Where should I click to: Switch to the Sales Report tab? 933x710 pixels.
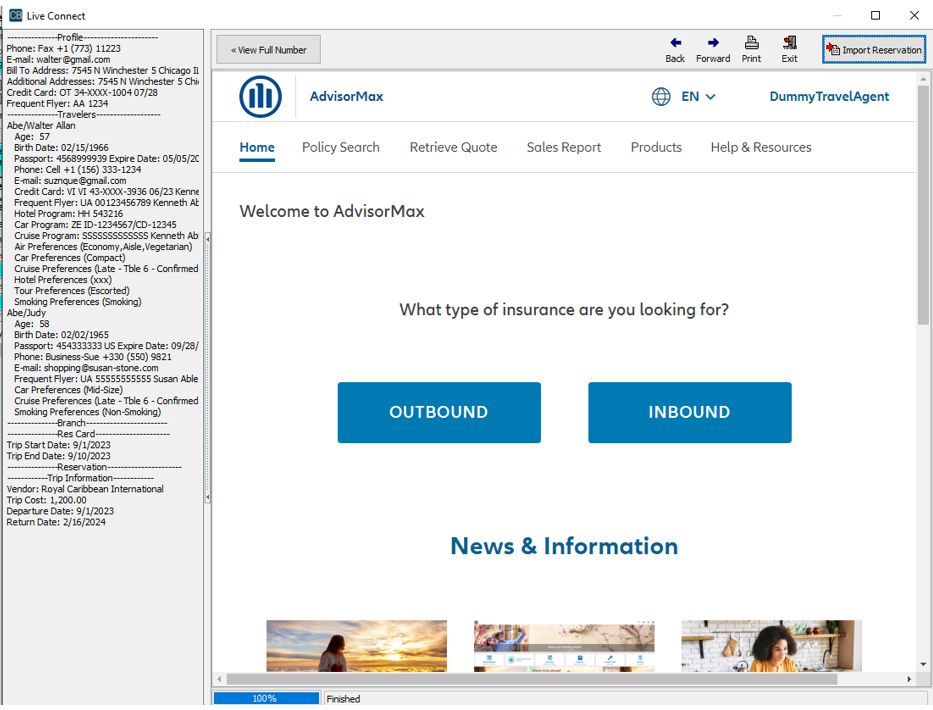[564, 148]
